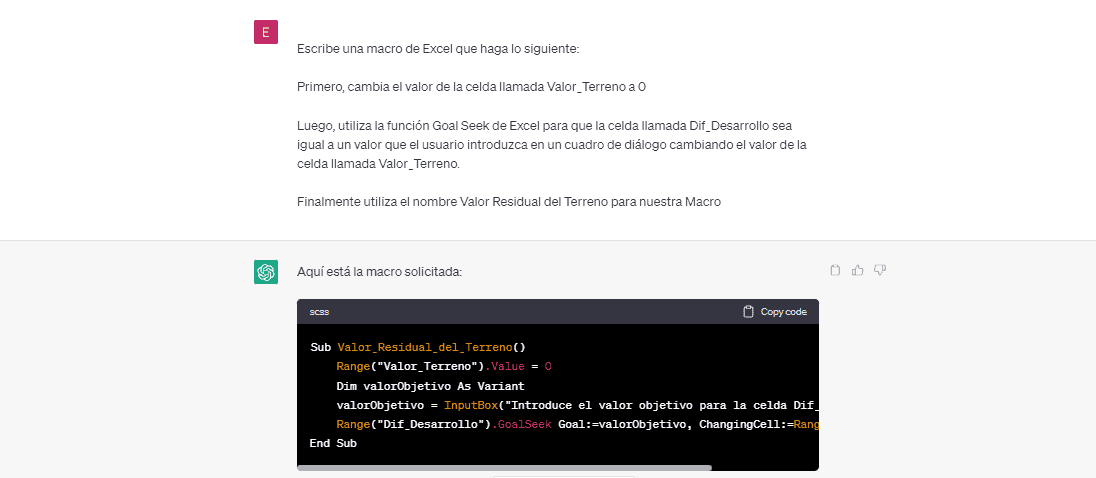Screen dimensions: 1096x478
Task: Click the text "Aquí está la macro solicitada:"
Action: pyautogui.click(x=379, y=272)
